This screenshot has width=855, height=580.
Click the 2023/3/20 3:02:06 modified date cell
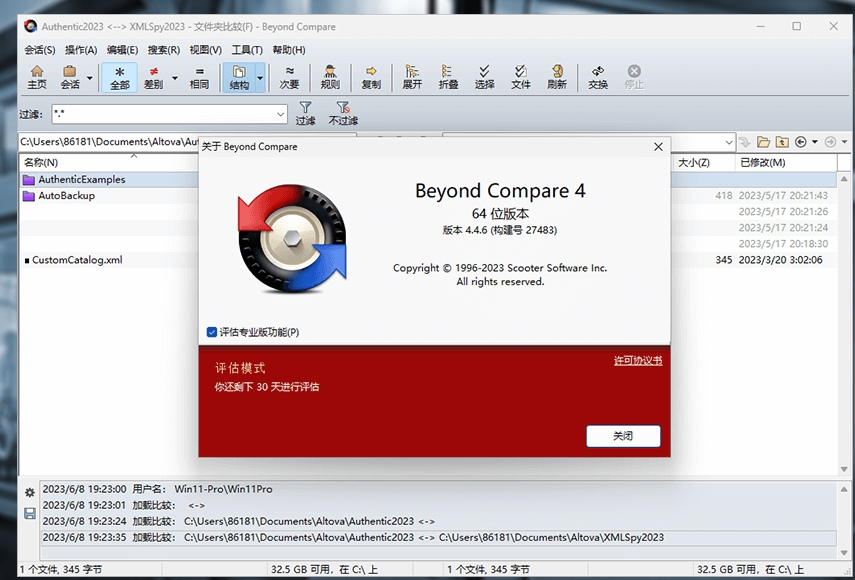click(780, 260)
